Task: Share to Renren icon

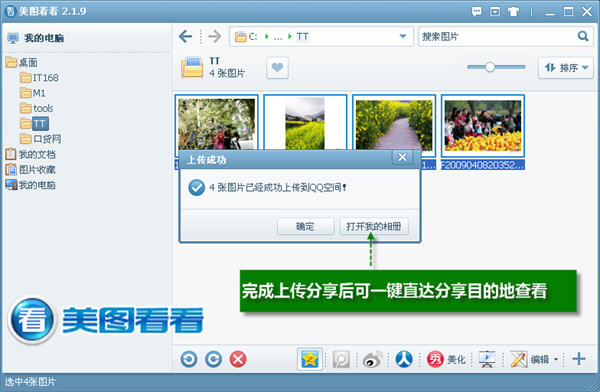Action: [404, 359]
